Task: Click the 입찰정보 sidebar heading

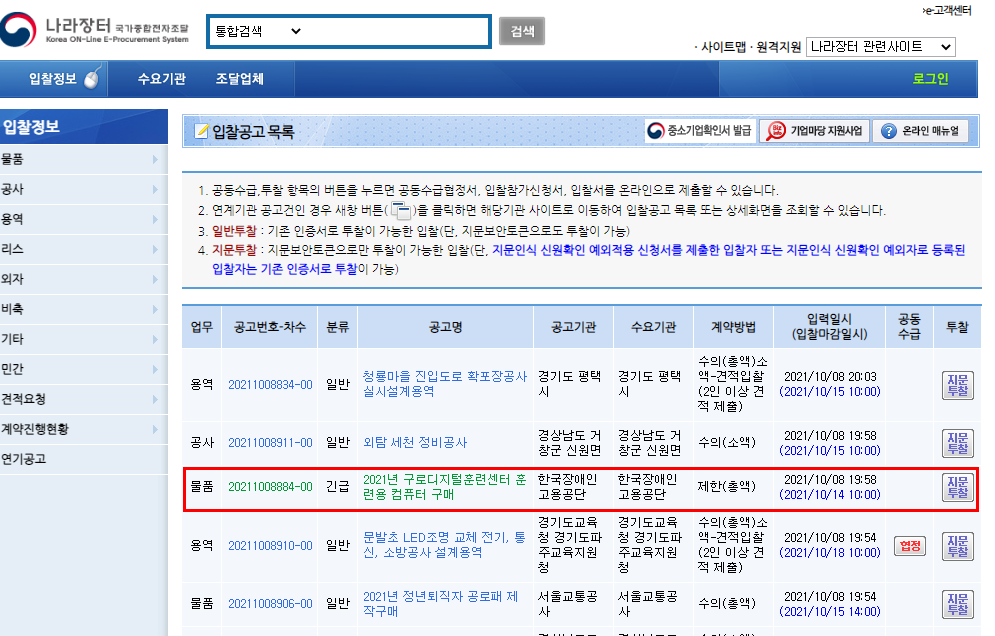Action: (30, 126)
